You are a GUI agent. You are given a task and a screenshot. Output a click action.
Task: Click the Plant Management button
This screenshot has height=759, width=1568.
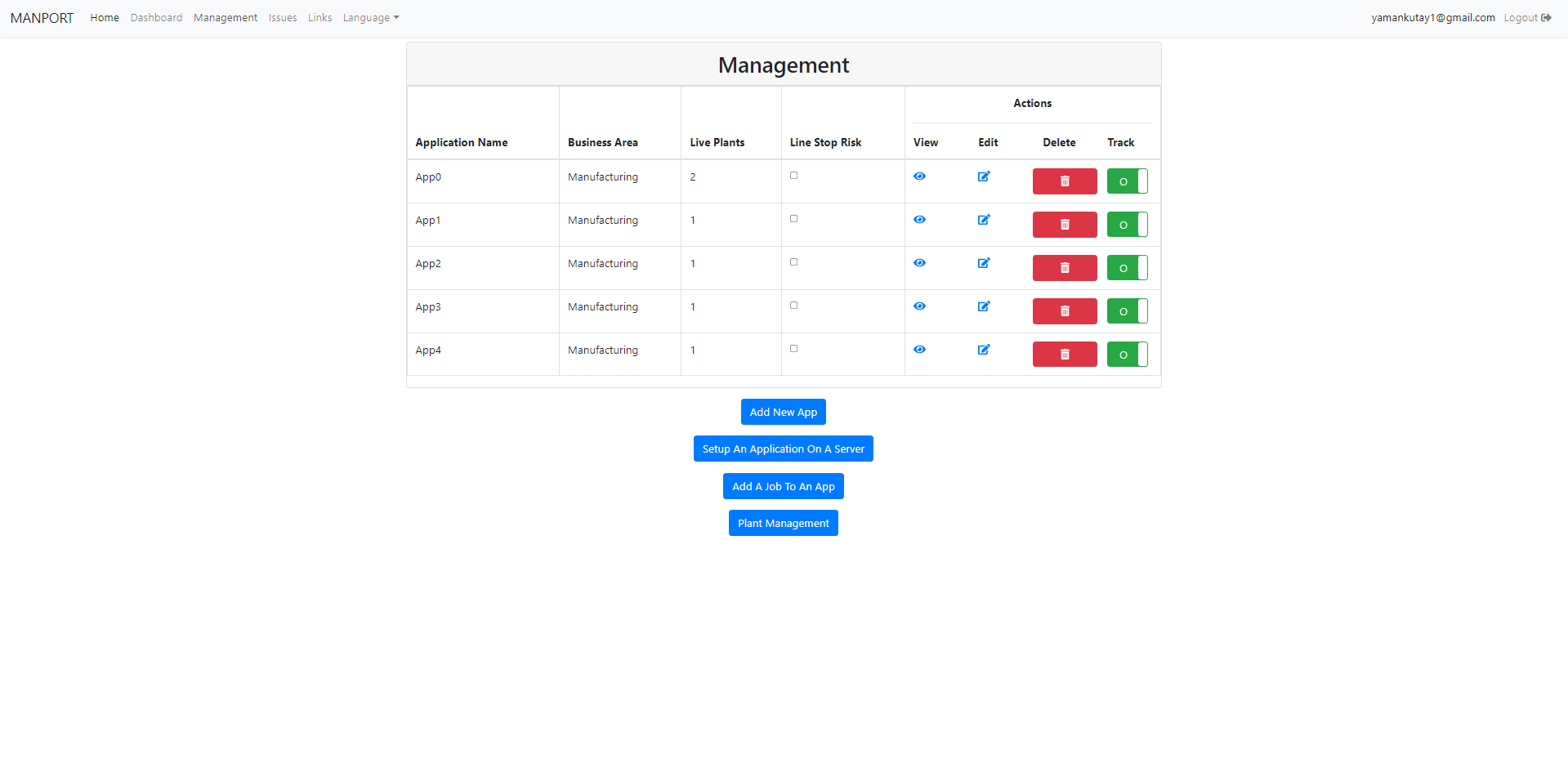tap(783, 522)
